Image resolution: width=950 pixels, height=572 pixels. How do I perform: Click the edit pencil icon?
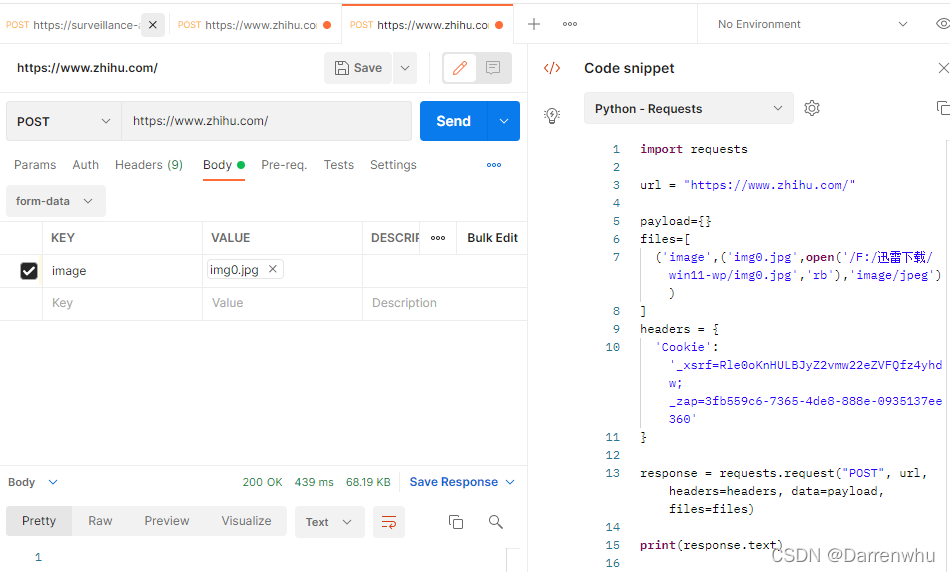tap(460, 68)
